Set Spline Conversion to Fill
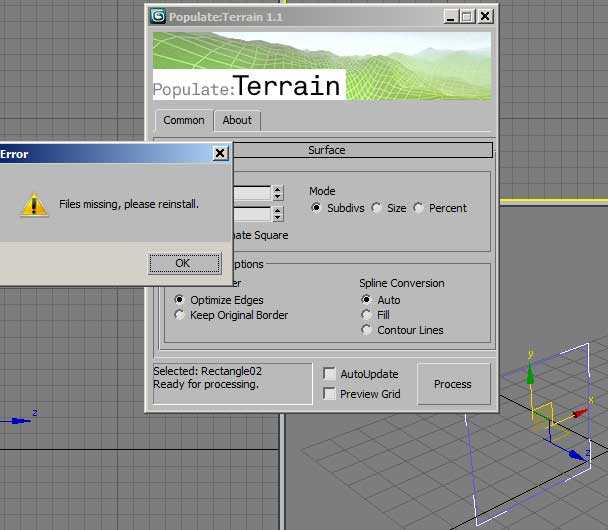The width and height of the screenshot is (608, 530). (x=366, y=315)
